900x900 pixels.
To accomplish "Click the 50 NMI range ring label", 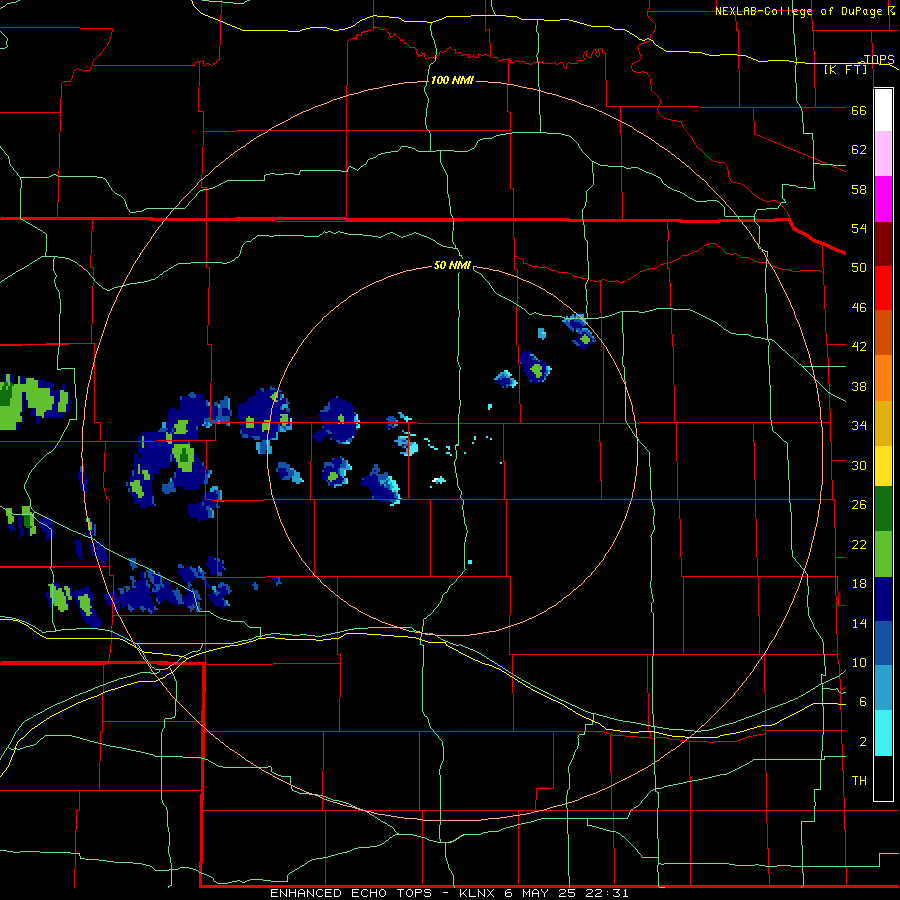I will pos(452,265).
